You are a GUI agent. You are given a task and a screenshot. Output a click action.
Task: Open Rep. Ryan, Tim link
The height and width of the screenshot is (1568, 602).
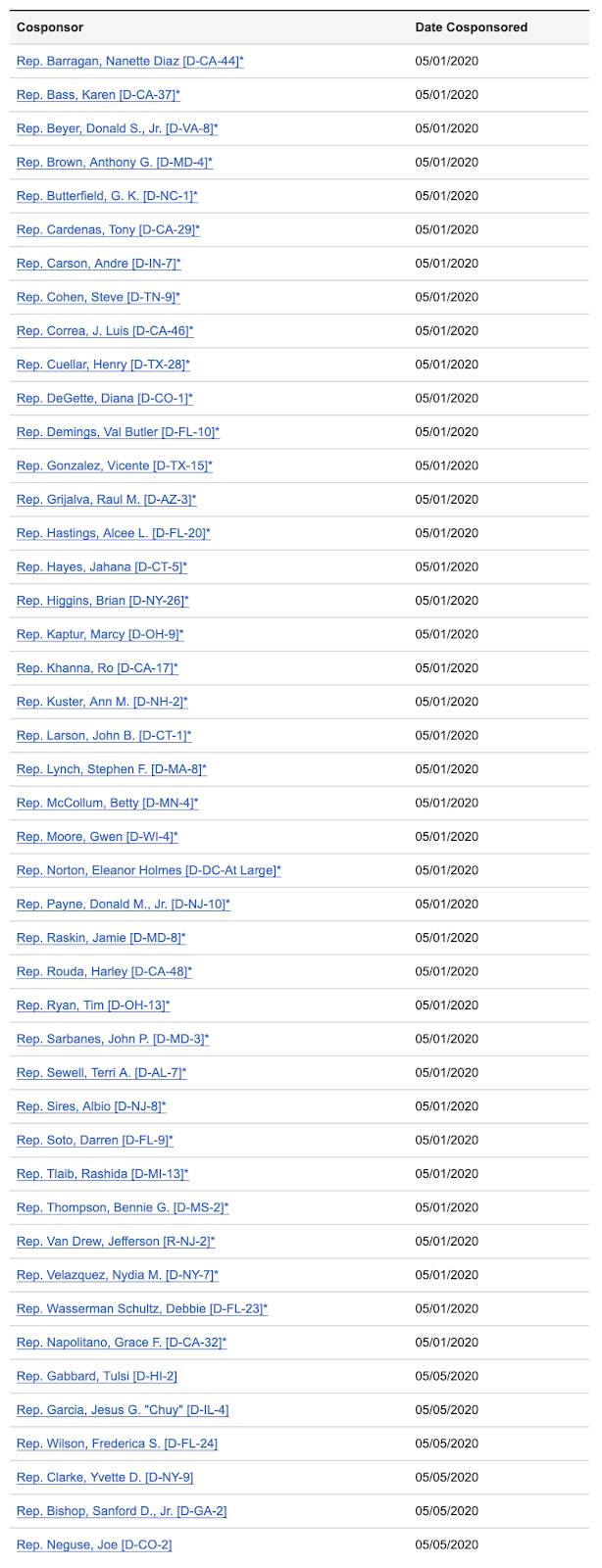click(93, 1005)
